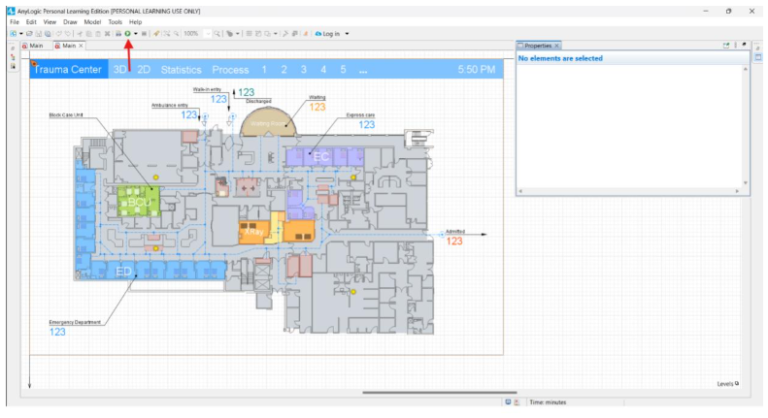Click the Process button in model header
The height and width of the screenshot is (418, 768).
(230, 70)
